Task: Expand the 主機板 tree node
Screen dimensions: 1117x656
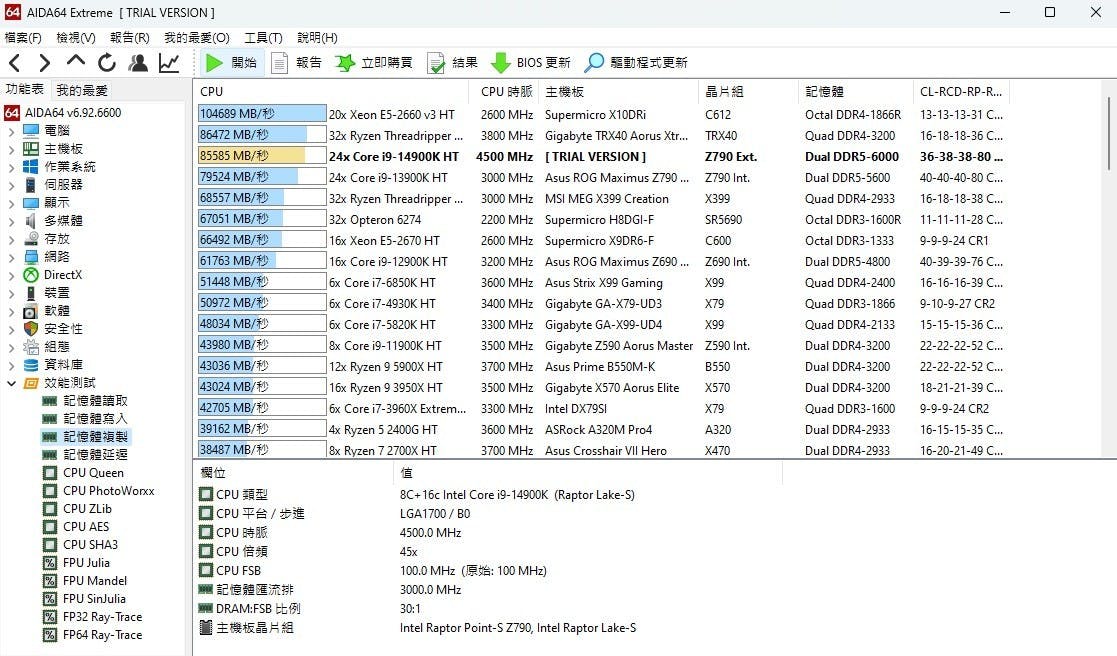Action: click(x=11, y=149)
